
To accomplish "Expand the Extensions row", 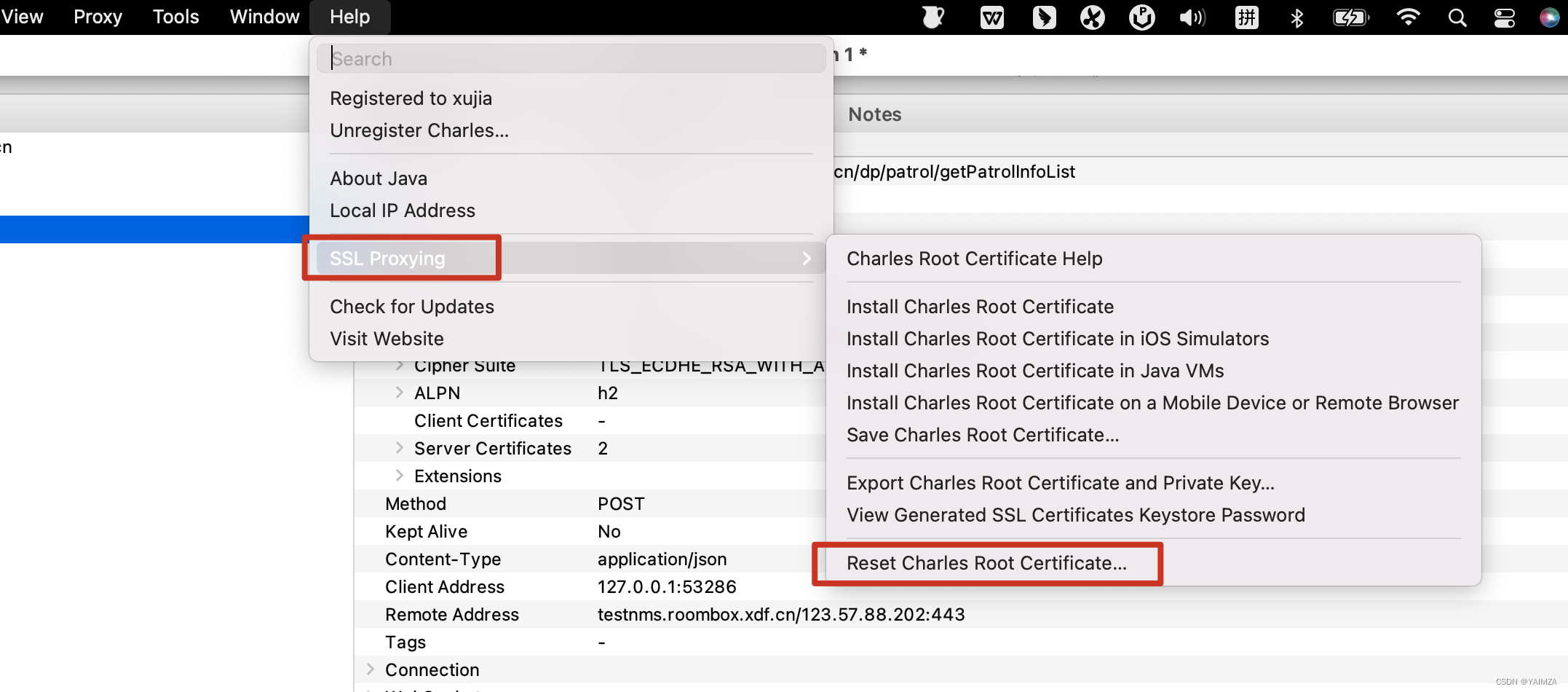I will (x=399, y=476).
